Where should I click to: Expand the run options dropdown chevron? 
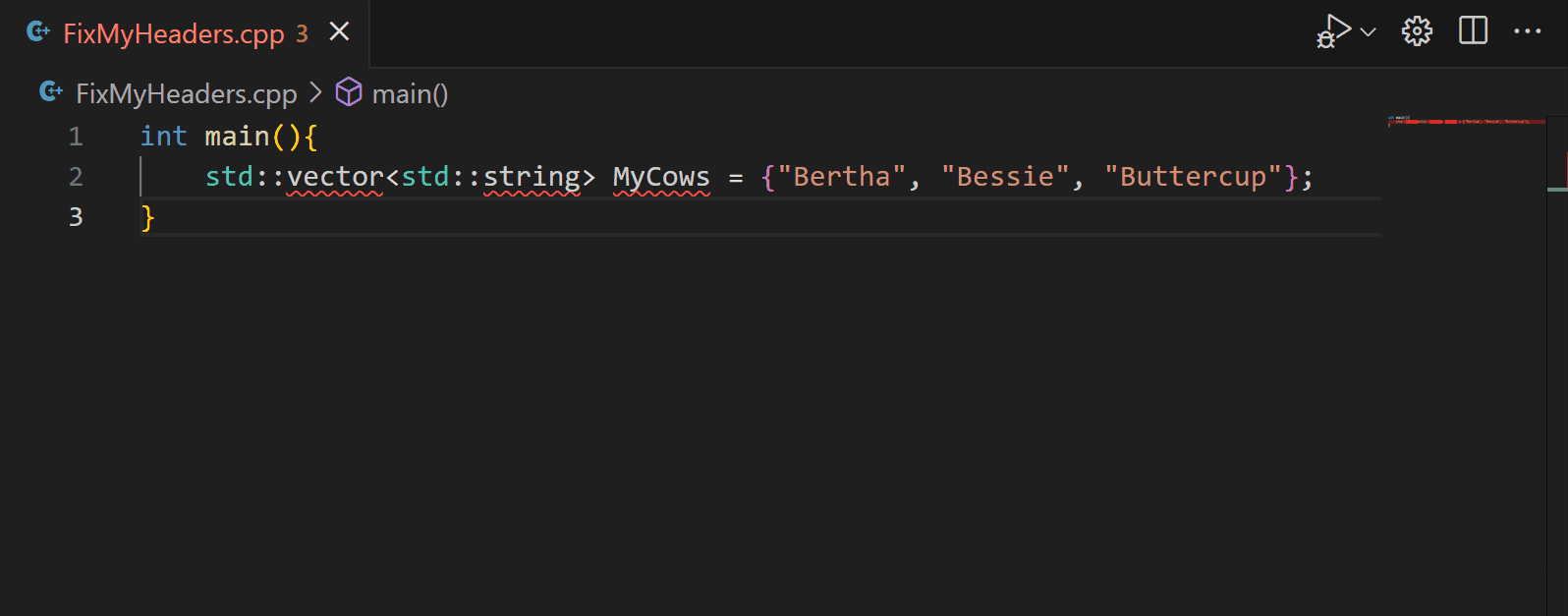[1366, 32]
